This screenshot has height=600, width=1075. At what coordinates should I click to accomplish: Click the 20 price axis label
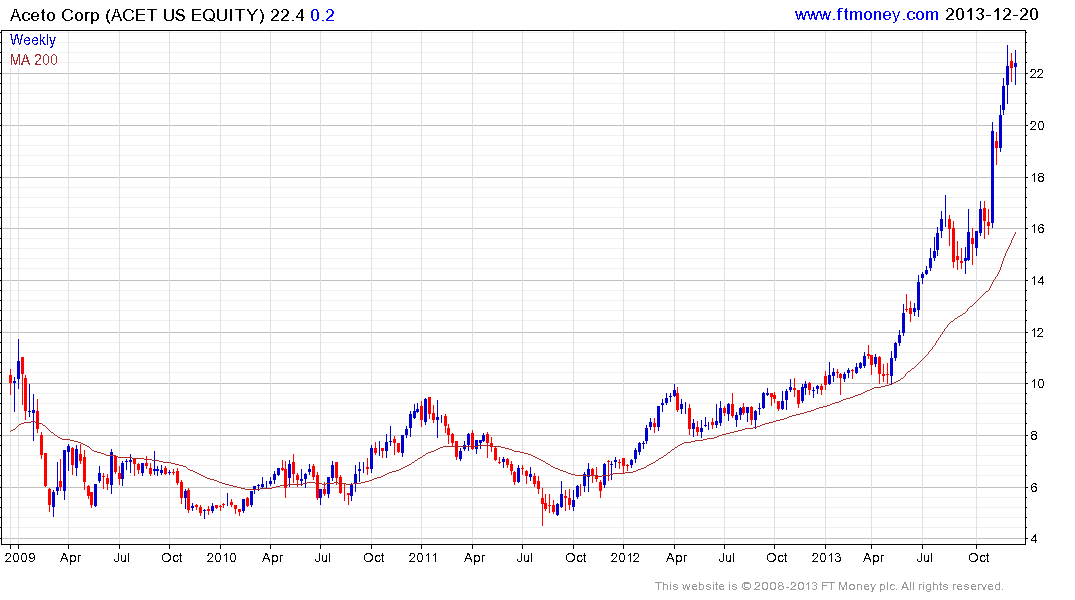pyautogui.click(x=1037, y=125)
